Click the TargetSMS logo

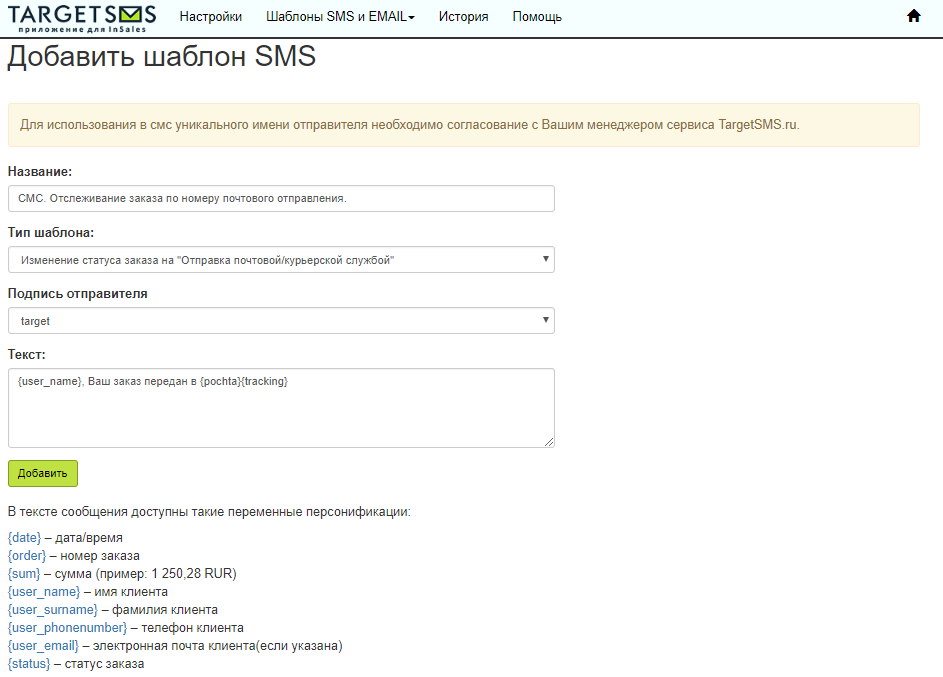click(82, 18)
